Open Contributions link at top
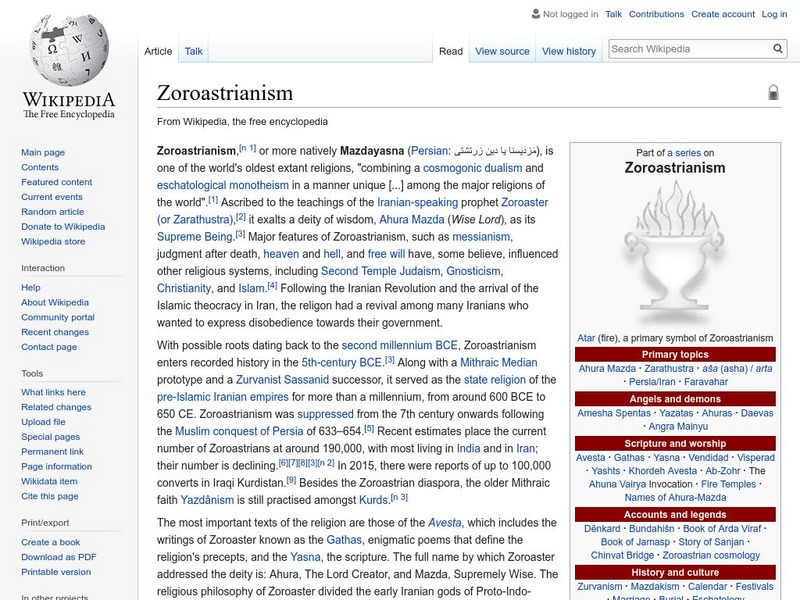The height and width of the screenshot is (600, 800). 656,14
